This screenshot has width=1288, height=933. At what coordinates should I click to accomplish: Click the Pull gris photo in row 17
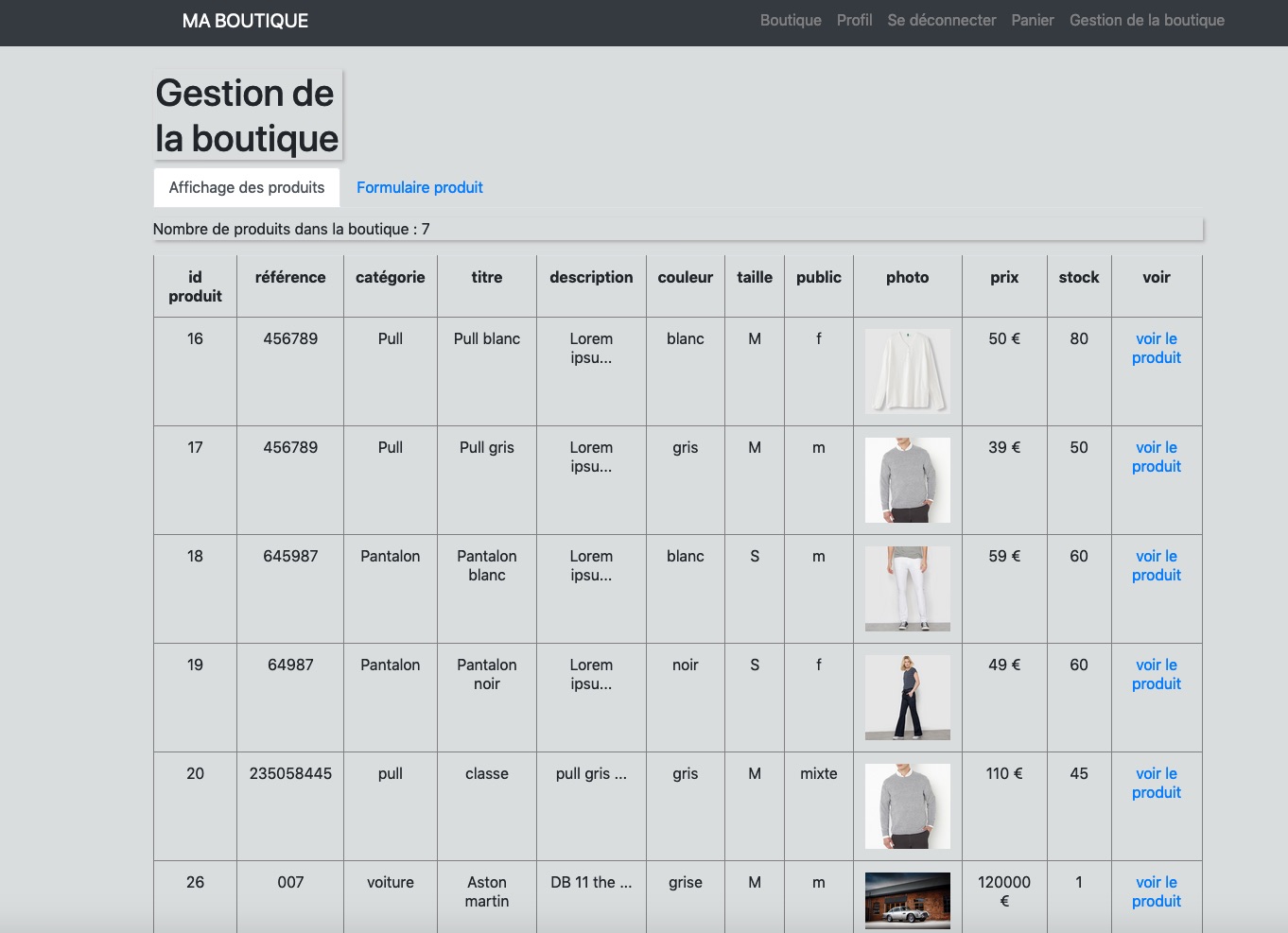(x=907, y=480)
